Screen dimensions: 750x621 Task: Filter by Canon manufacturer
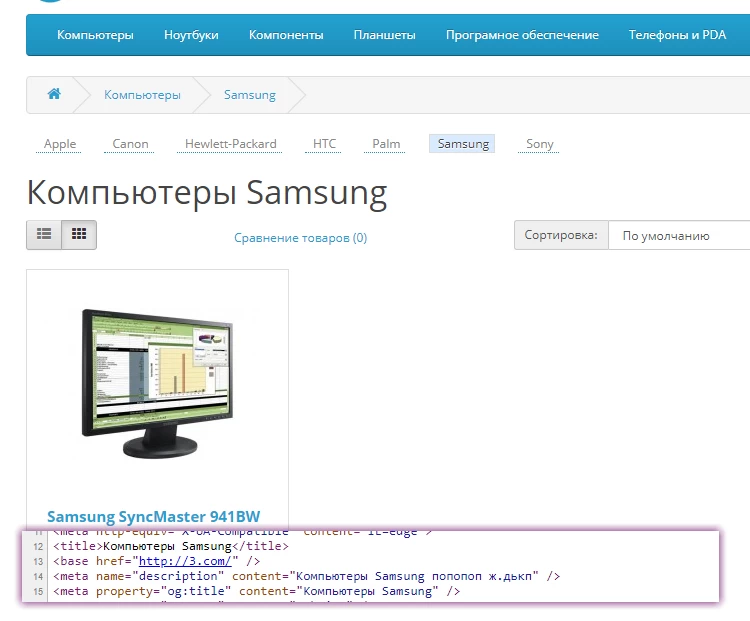(130, 144)
